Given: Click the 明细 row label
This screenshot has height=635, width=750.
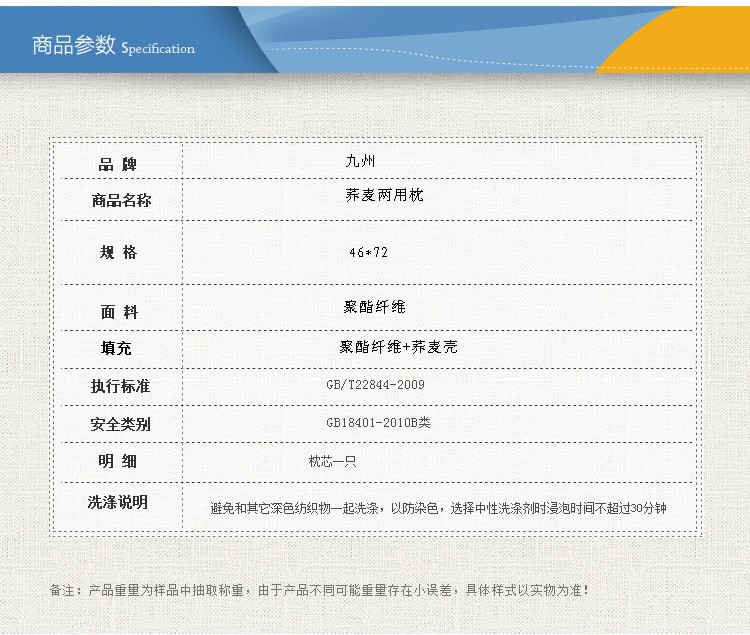Looking at the screenshot, I should 118,461.
